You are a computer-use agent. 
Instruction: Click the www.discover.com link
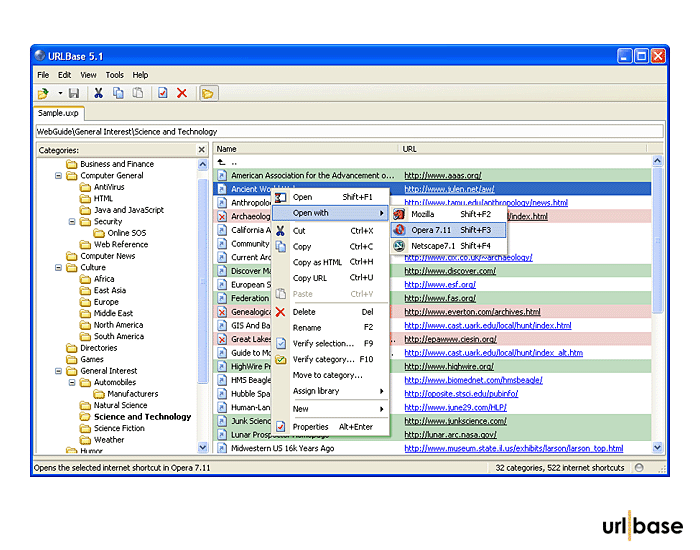coord(450,271)
